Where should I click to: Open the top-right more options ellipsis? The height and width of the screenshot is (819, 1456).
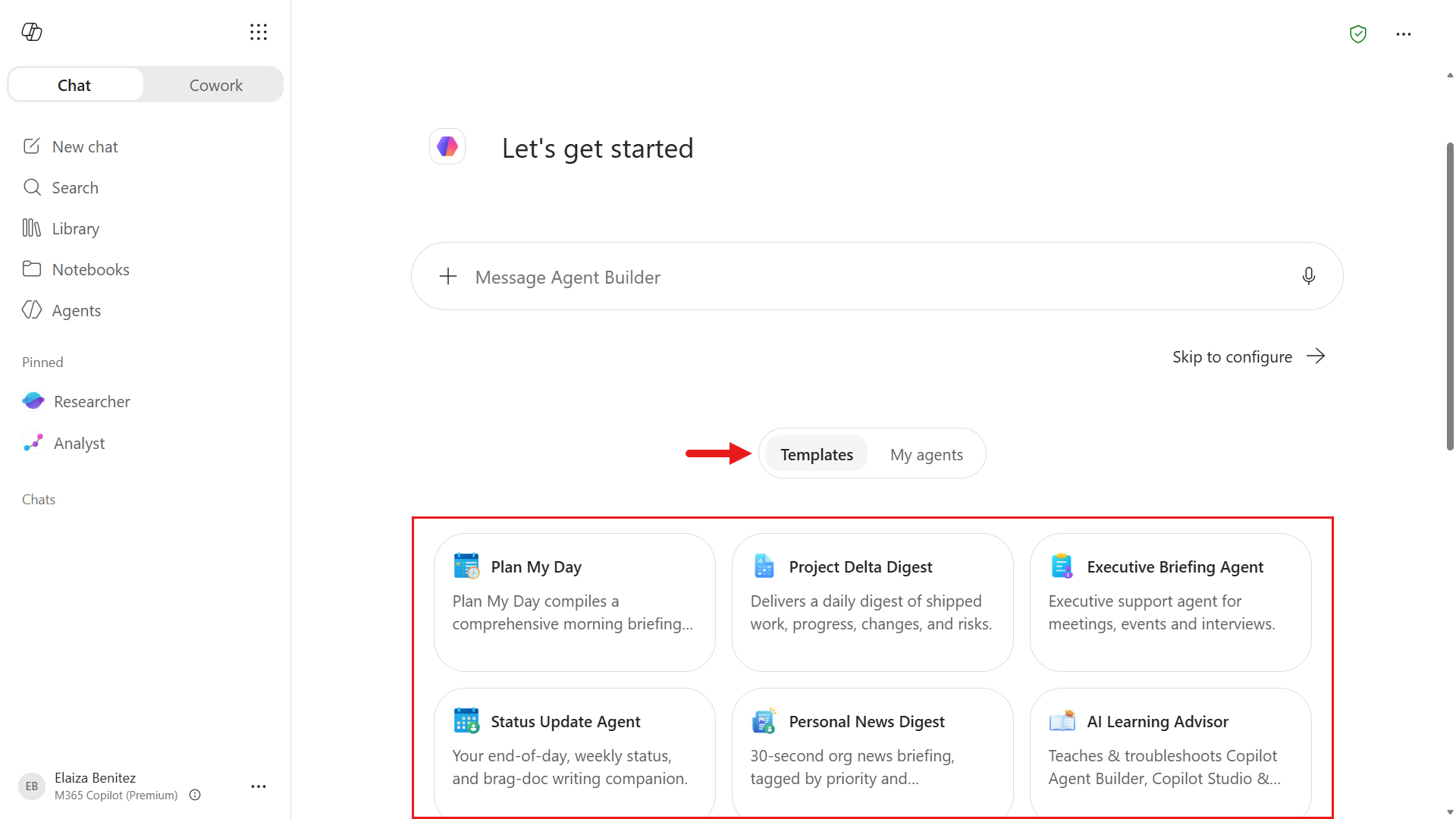pyautogui.click(x=1404, y=34)
